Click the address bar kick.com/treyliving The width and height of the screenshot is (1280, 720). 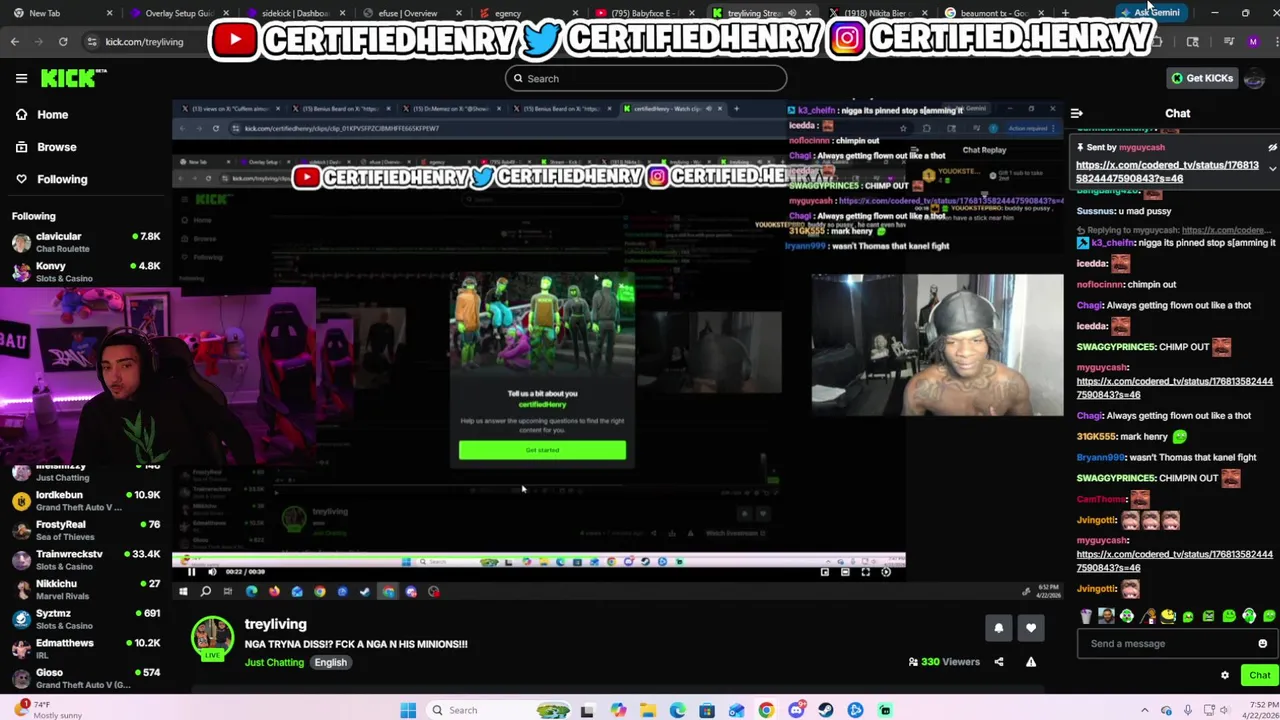tap(144, 42)
